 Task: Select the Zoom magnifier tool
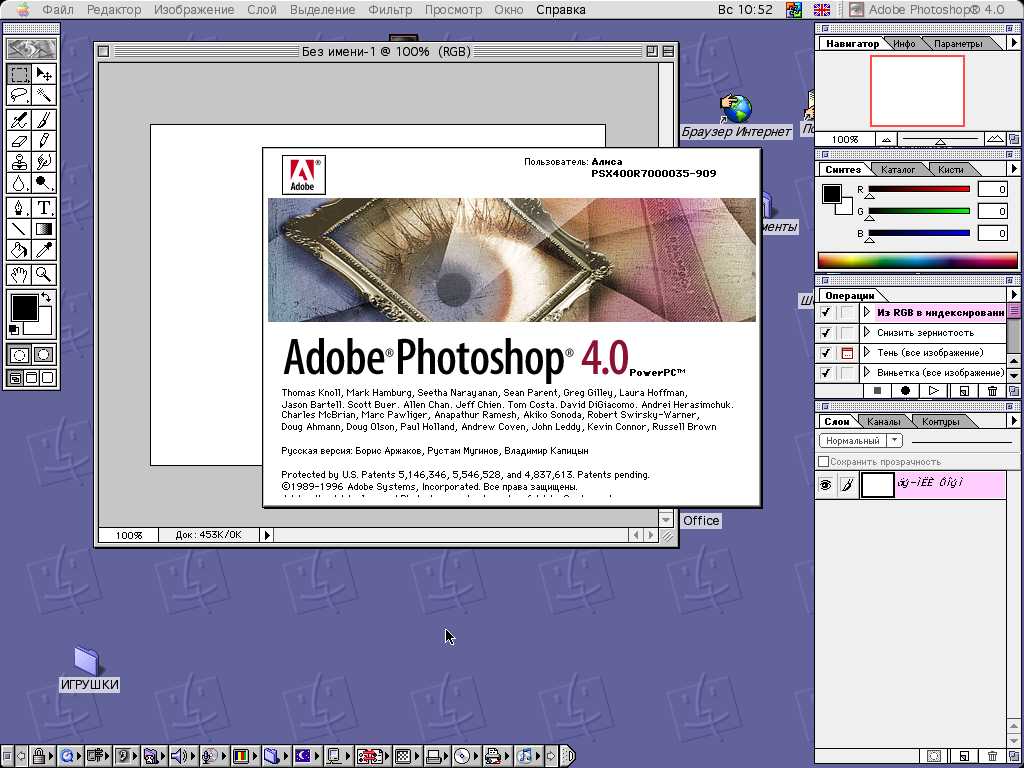(x=44, y=274)
